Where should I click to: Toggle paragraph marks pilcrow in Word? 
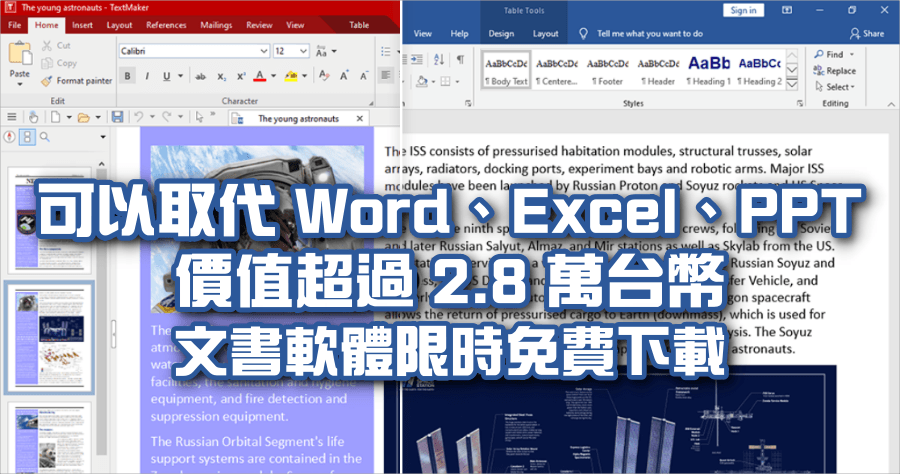[x=460, y=59]
